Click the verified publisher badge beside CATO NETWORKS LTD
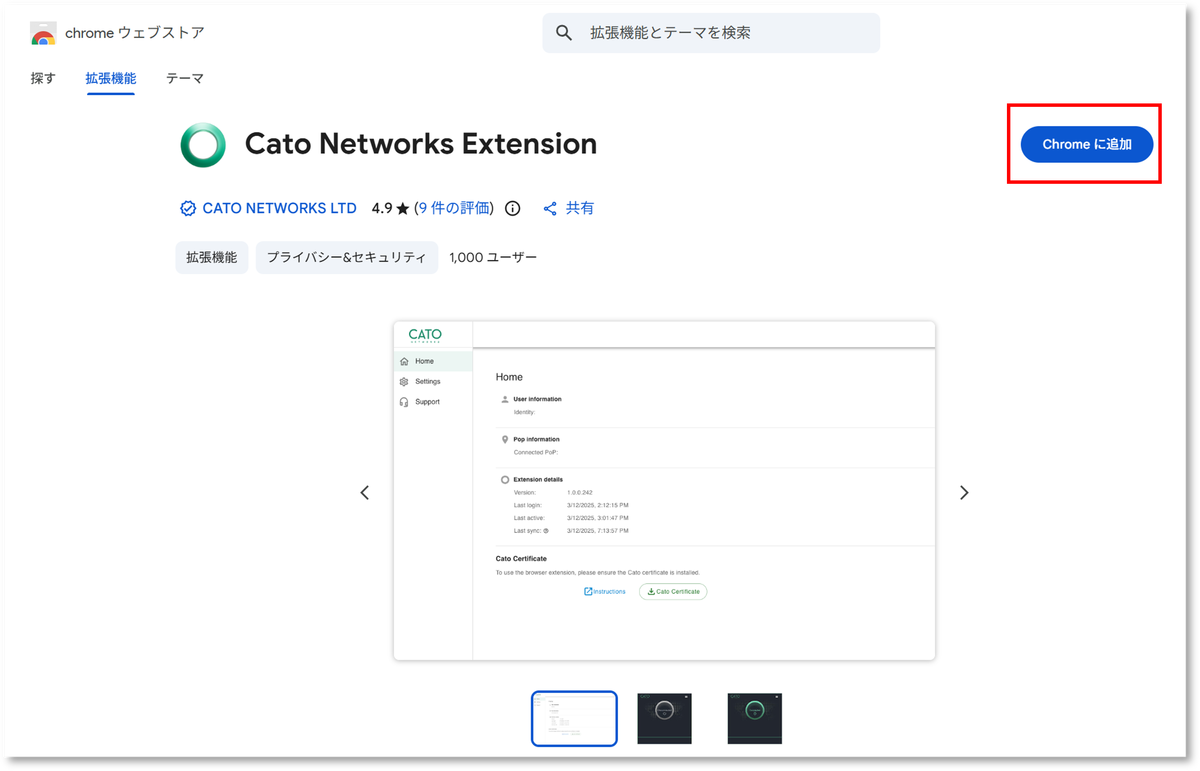Image resolution: width=1200 pixels, height=771 pixels. coord(187,208)
